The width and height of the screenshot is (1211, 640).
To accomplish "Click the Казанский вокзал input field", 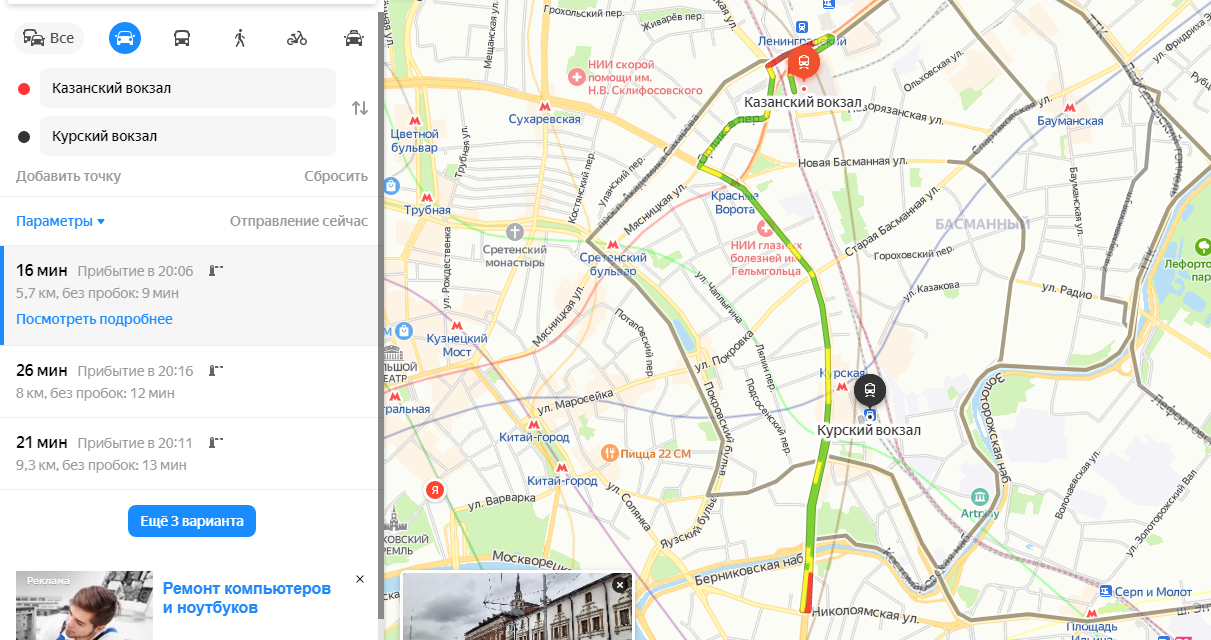I will [x=188, y=88].
